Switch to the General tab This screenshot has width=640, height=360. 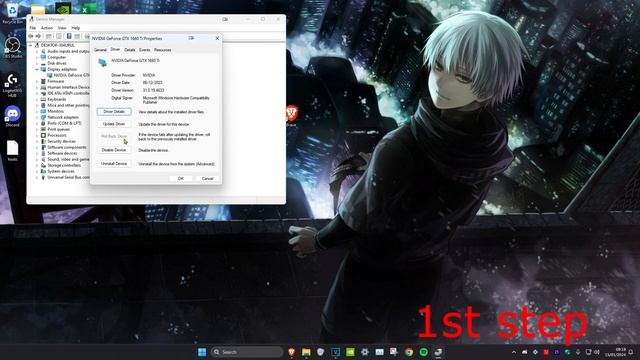point(100,50)
